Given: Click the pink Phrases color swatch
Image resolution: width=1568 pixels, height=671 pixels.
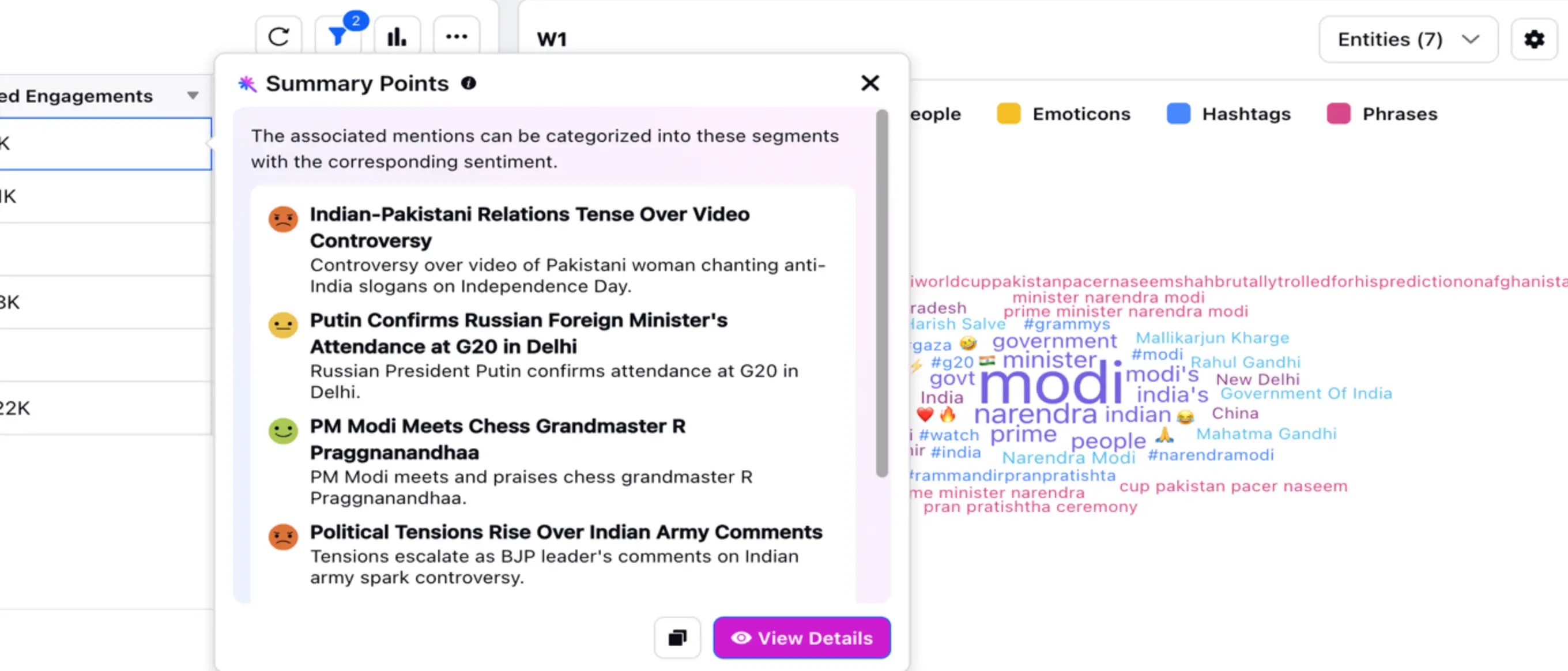Looking at the screenshot, I should point(1338,114).
